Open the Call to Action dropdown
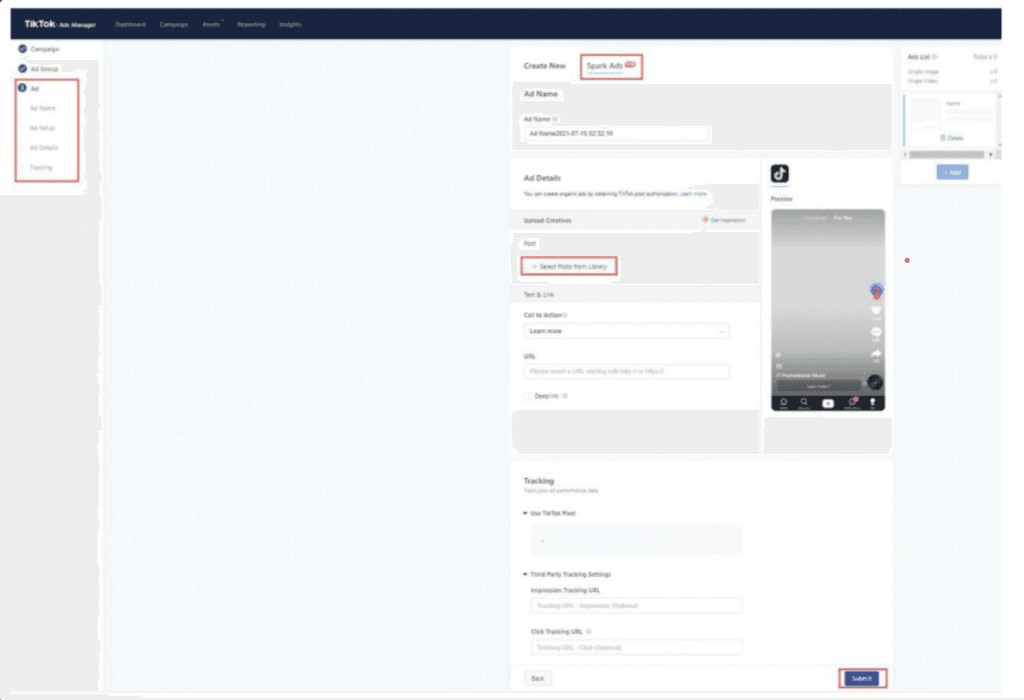1024x700 pixels. pos(626,331)
